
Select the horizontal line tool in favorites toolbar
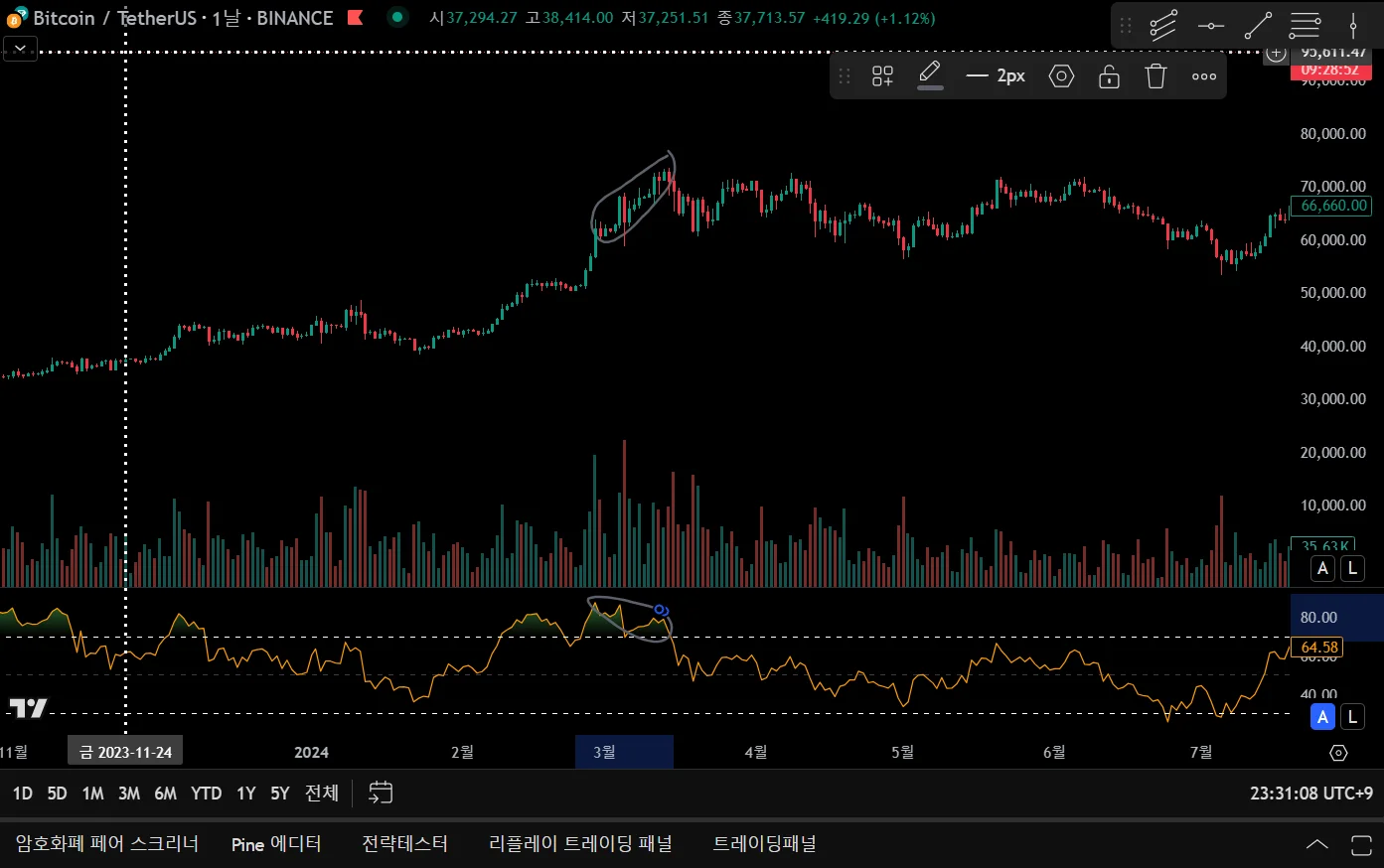tap(1211, 26)
